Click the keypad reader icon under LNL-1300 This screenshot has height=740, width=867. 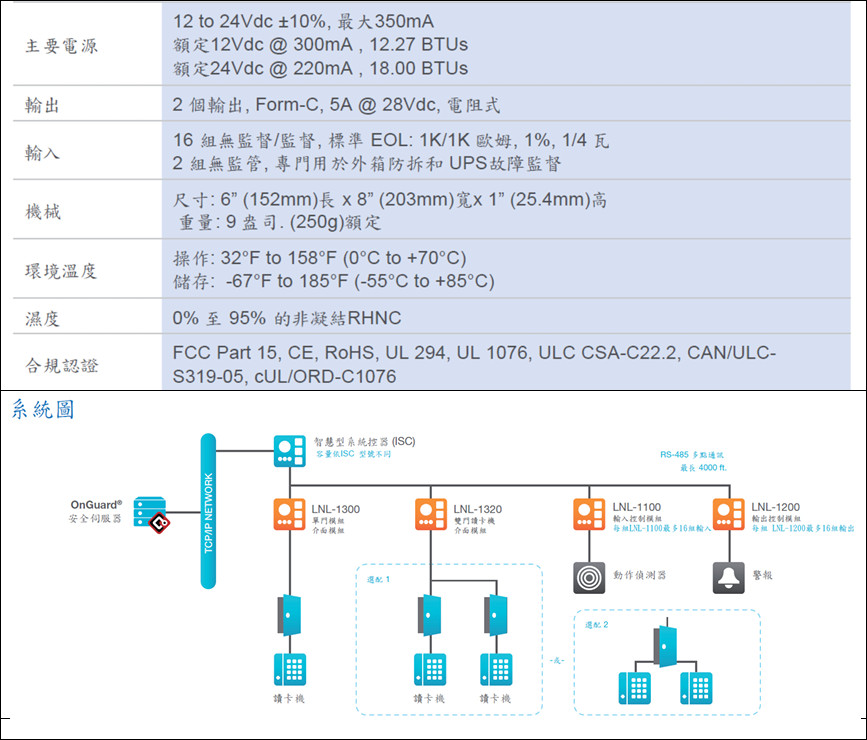[290, 668]
